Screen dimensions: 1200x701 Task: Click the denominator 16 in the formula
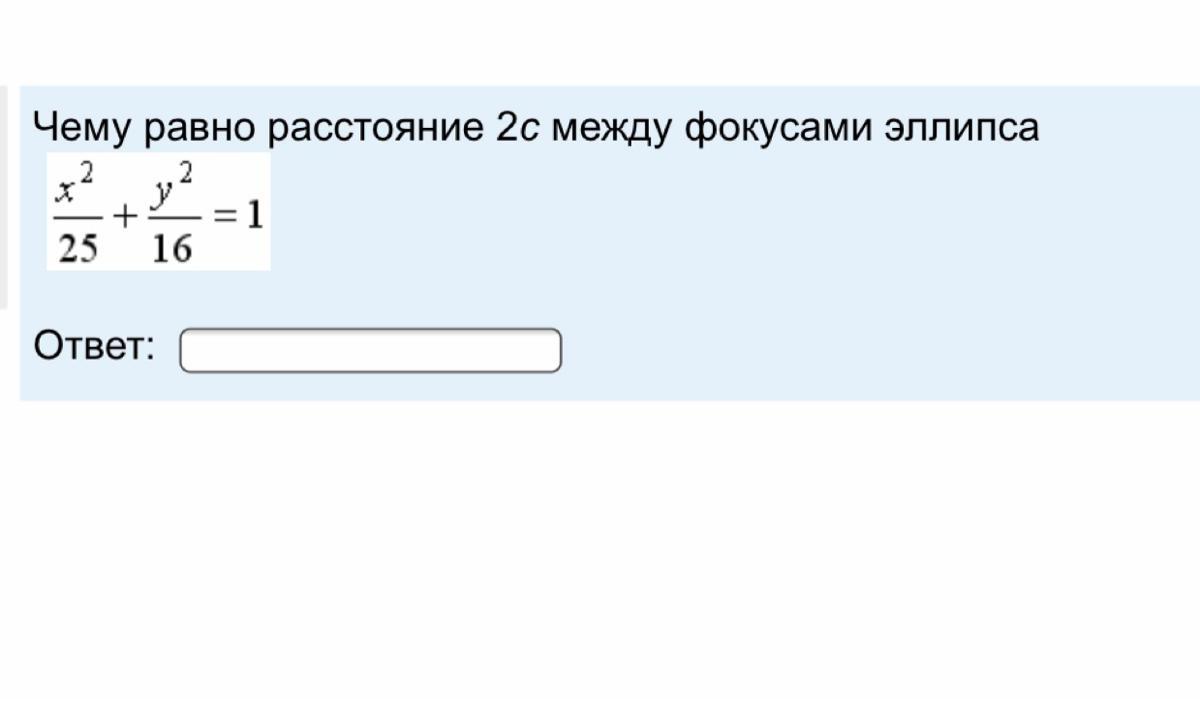[x=171, y=247]
